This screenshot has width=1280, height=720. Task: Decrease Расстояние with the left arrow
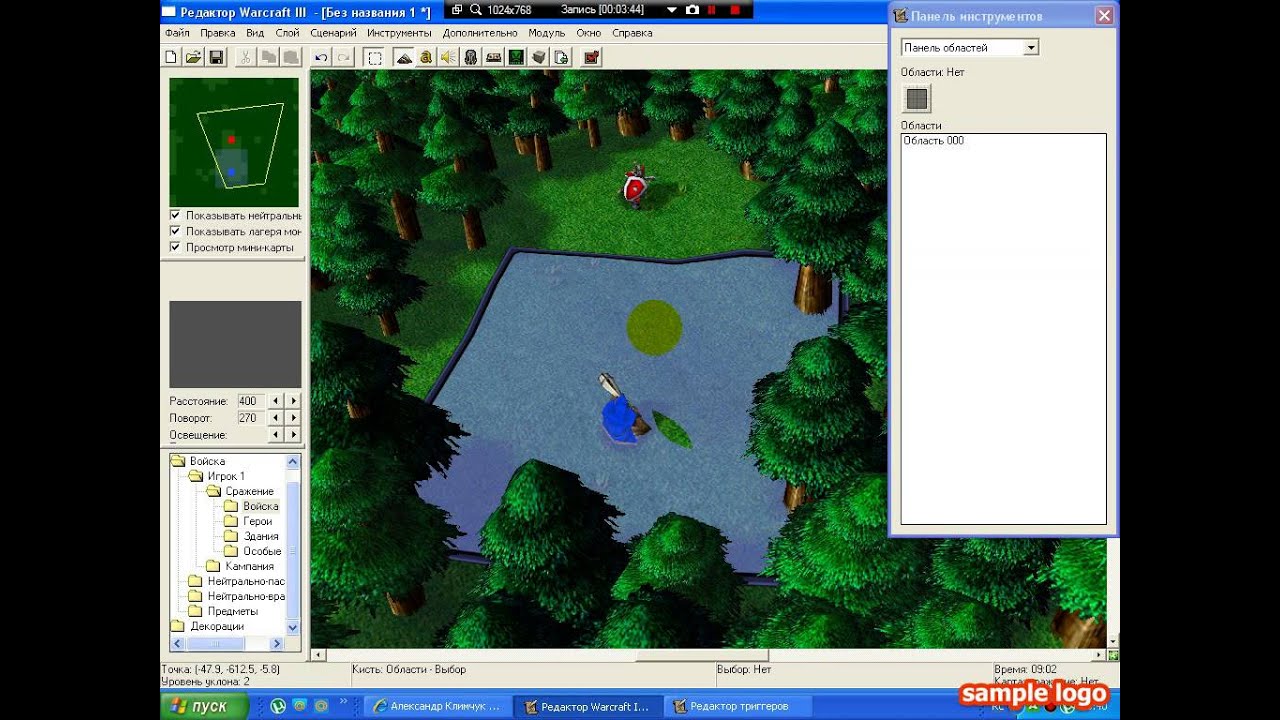(x=276, y=401)
